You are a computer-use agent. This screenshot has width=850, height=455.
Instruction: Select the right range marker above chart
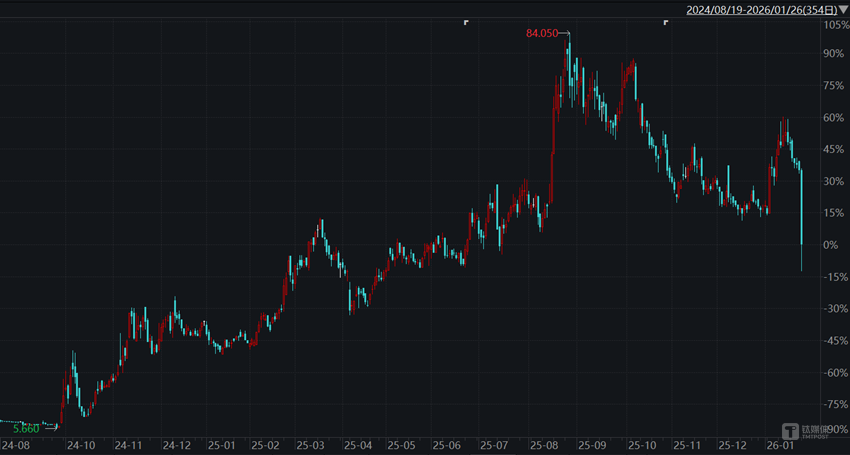point(666,22)
